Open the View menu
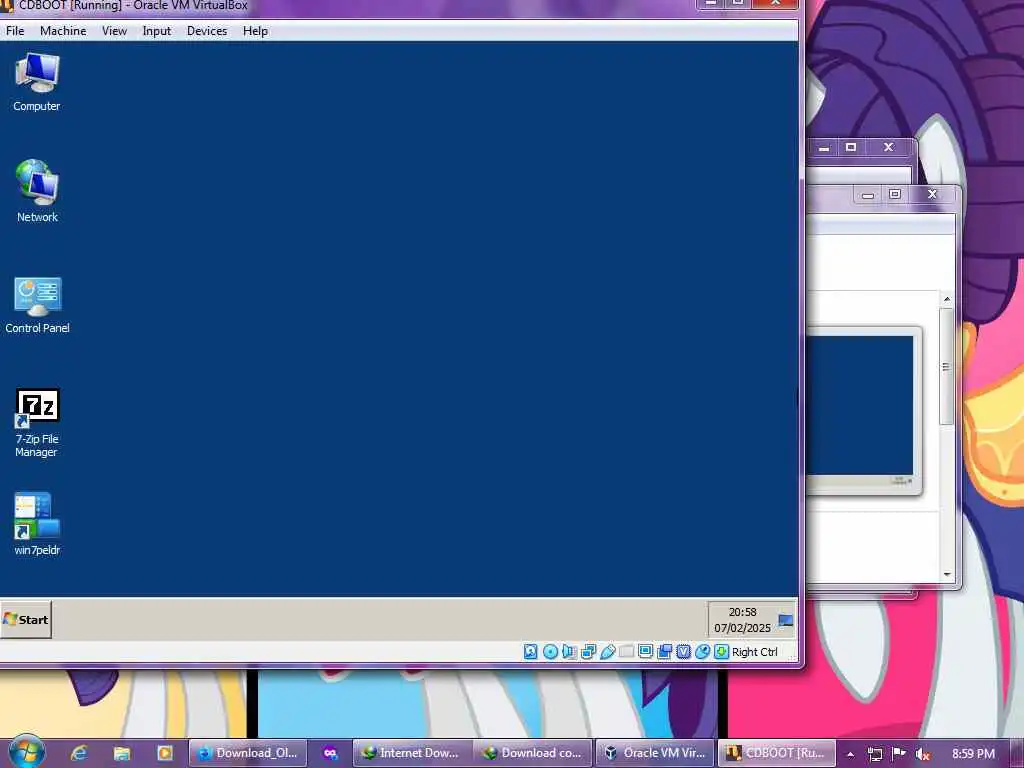Viewport: 1024px width, 768px height. coord(114,31)
